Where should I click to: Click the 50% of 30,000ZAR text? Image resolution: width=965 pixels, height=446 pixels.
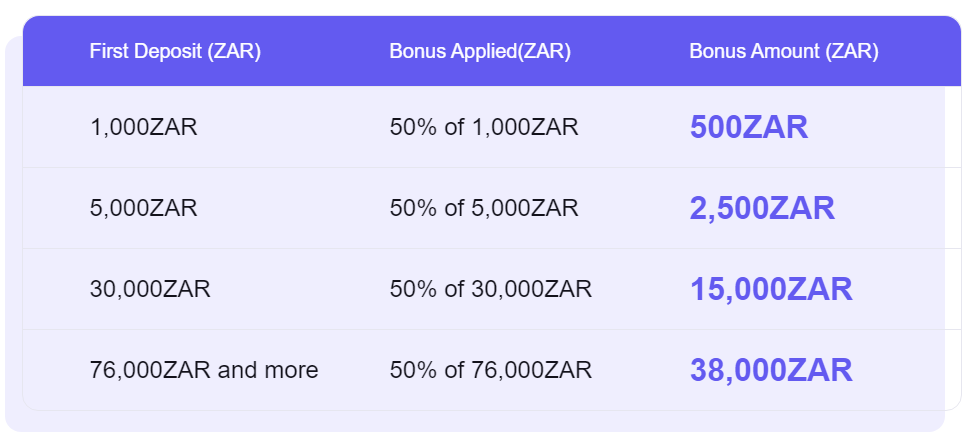pos(491,289)
